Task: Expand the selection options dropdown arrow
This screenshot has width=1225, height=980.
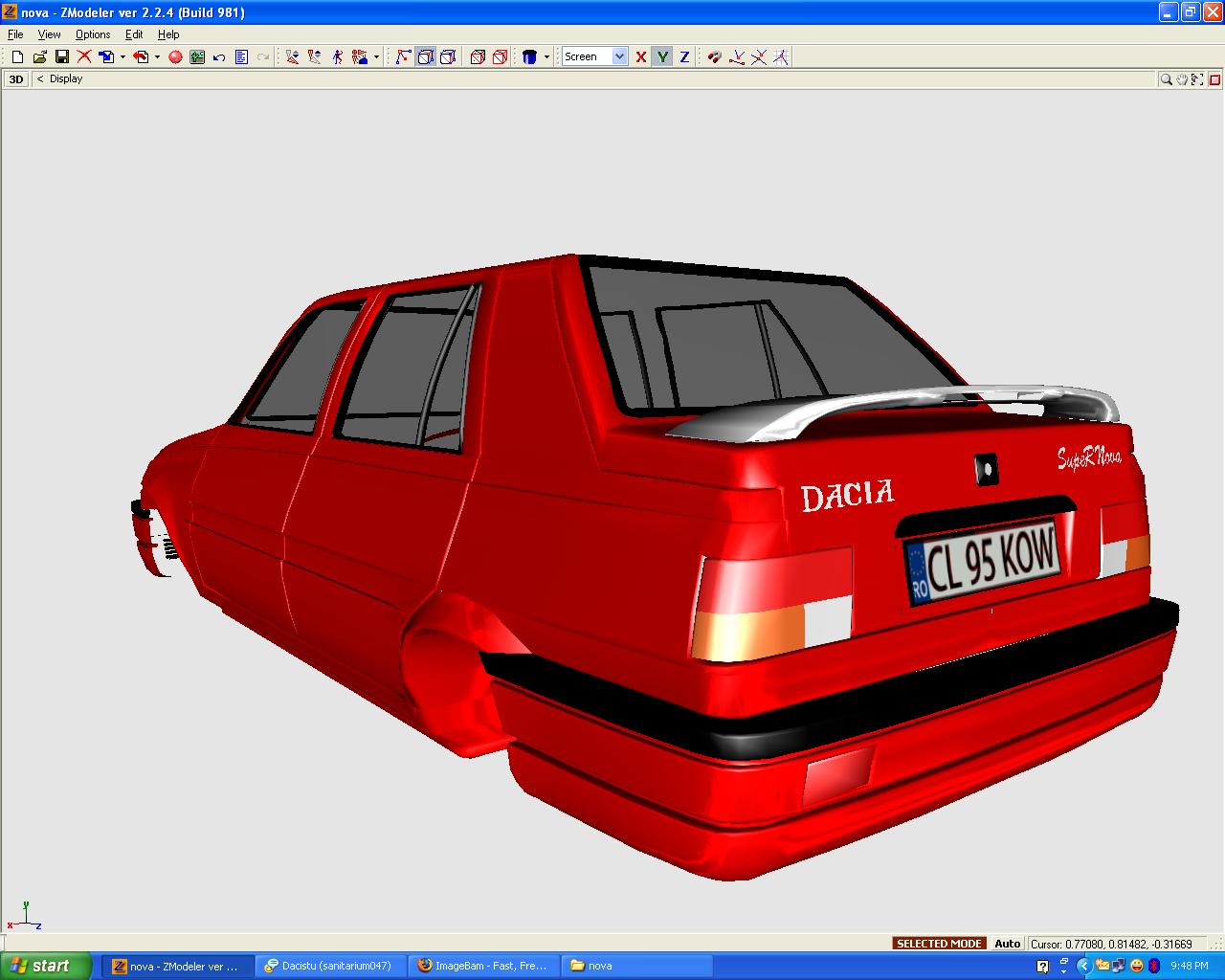Action: click(376, 57)
